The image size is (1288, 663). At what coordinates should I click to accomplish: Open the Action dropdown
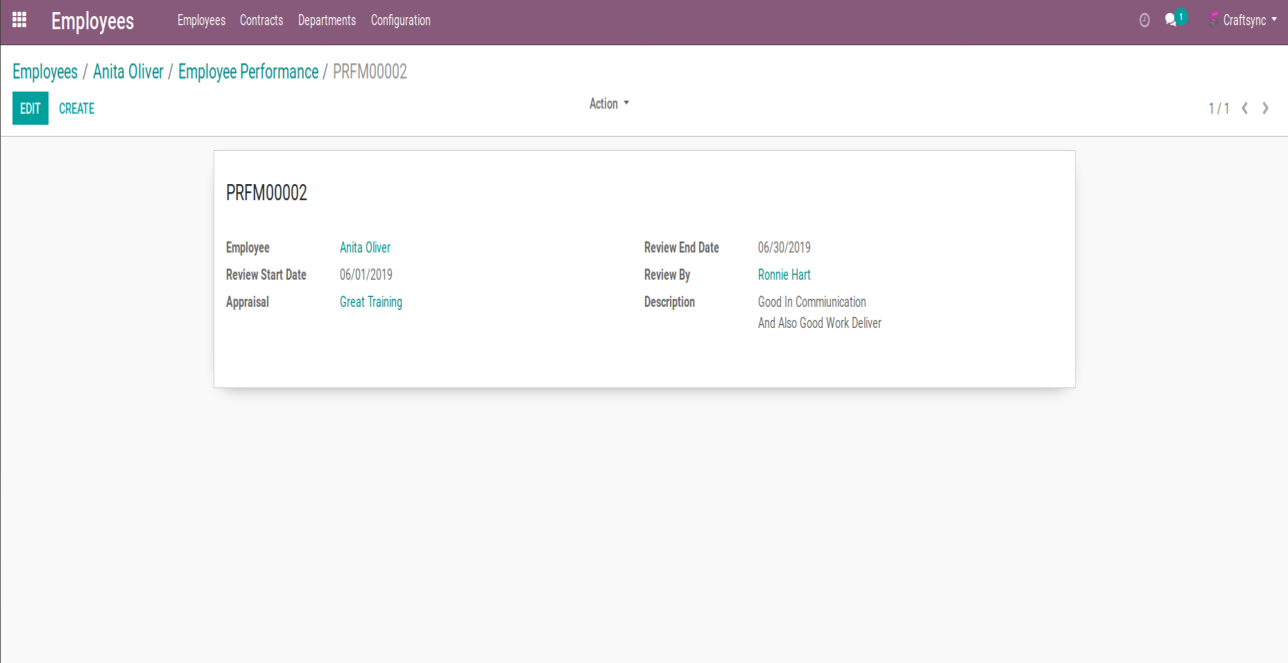click(609, 104)
